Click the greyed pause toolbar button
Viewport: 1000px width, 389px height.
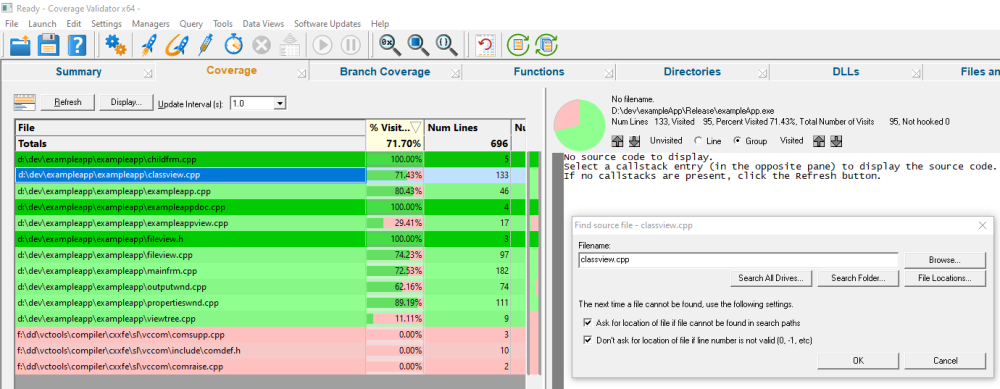351,45
